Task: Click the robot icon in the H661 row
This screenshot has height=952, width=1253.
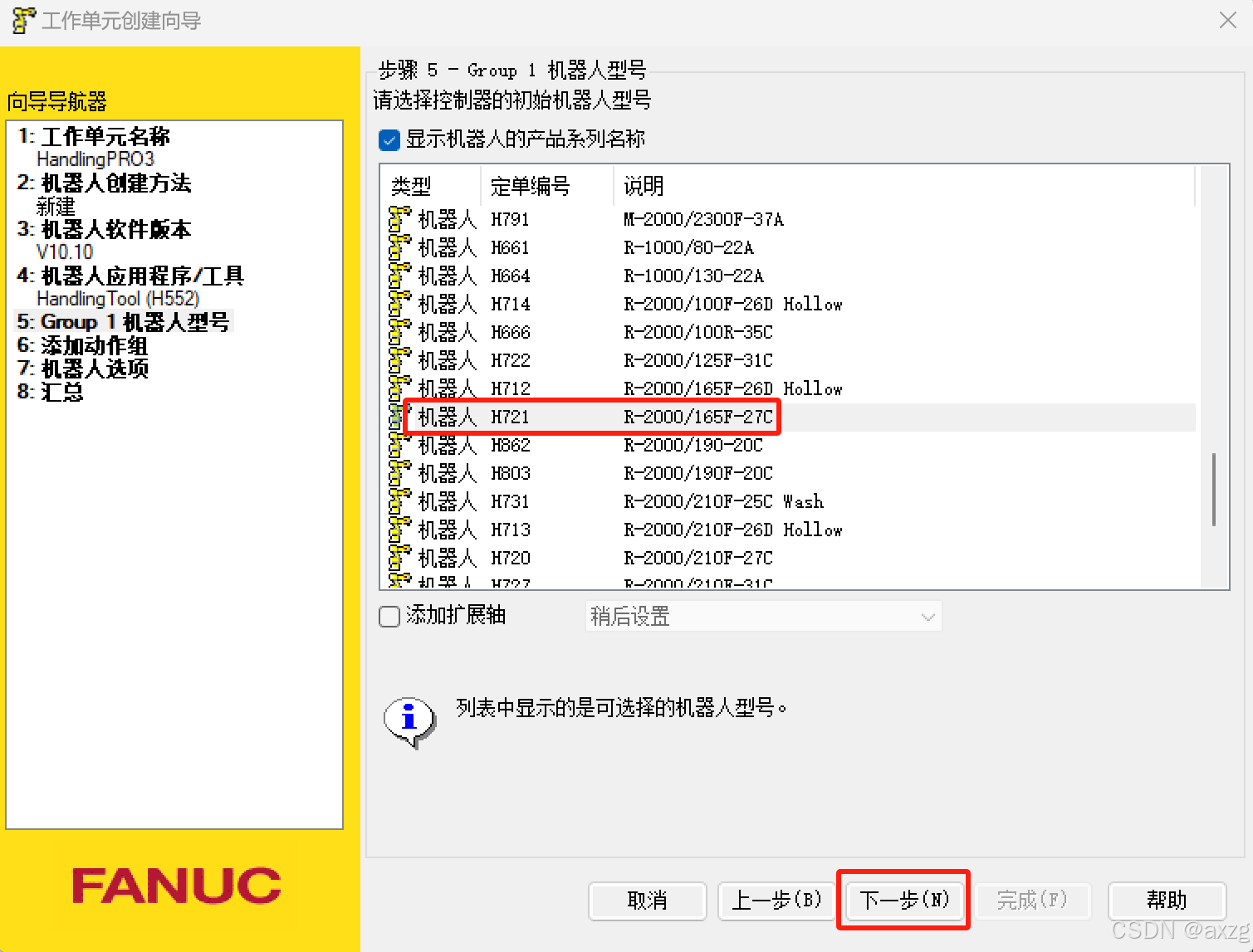Action: pyautogui.click(x=399, y=247)
